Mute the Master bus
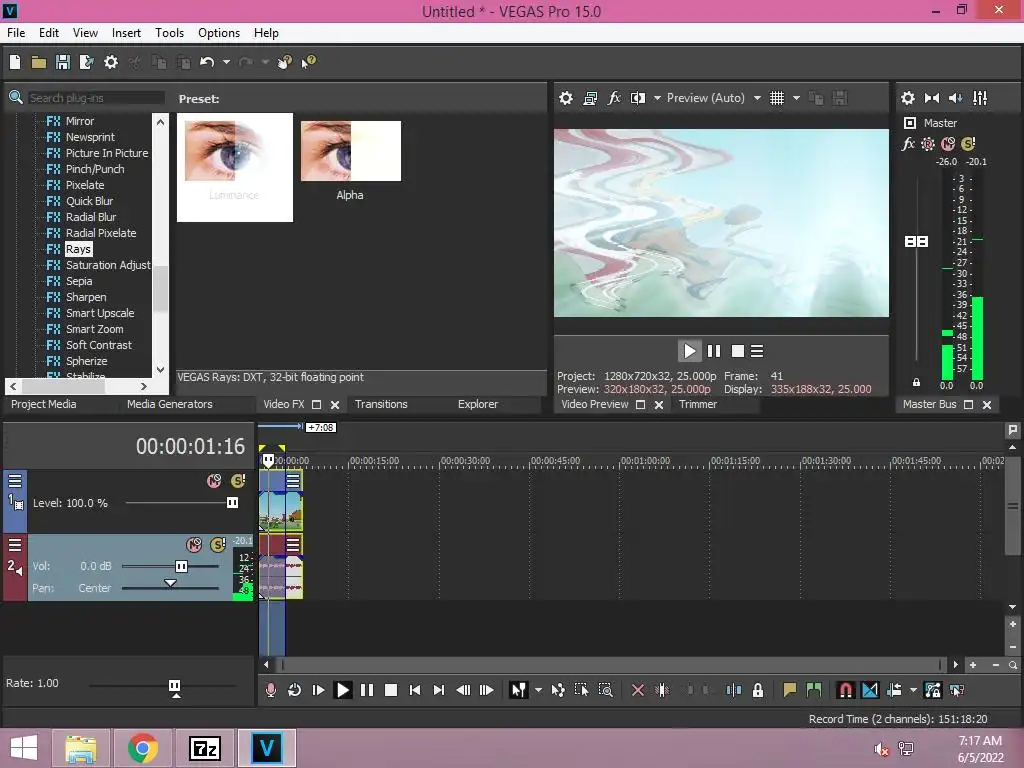1024x768 pixels. [948, 144]
